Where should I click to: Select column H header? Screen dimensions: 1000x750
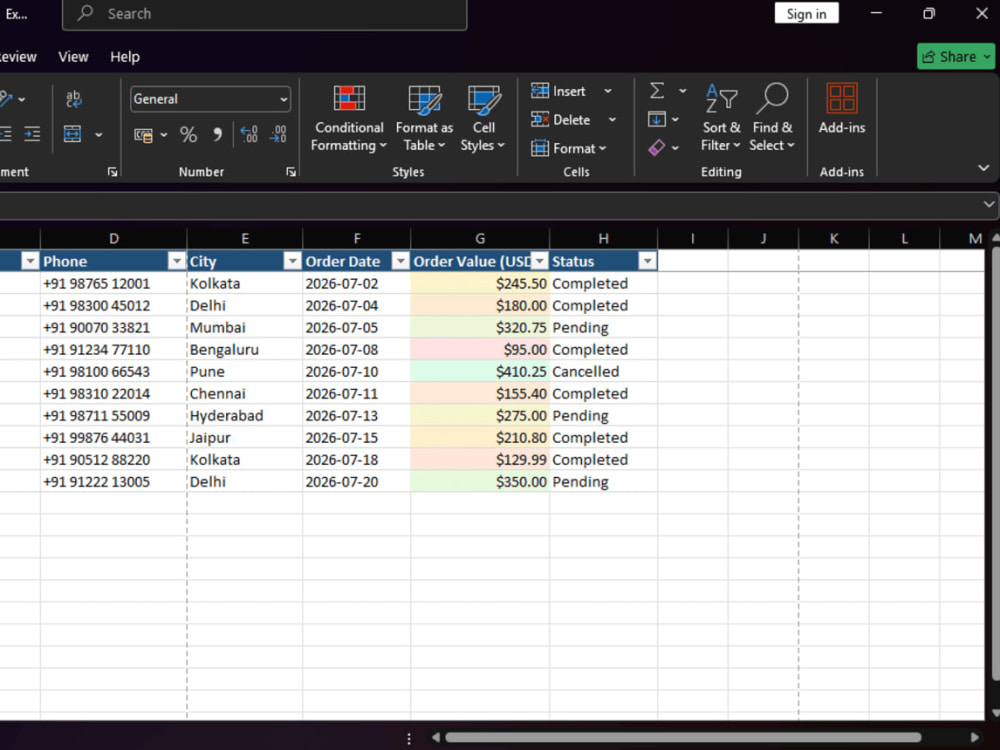pyautogui.click(x=603, y=239)
